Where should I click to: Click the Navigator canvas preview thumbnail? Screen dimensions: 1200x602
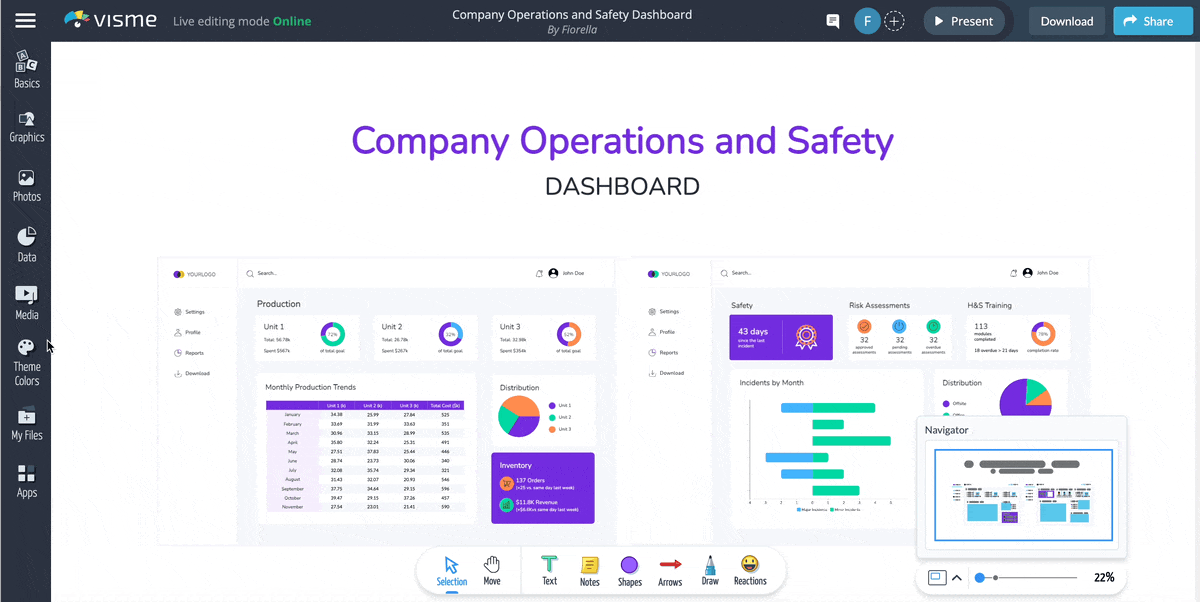coord(1023,496)
